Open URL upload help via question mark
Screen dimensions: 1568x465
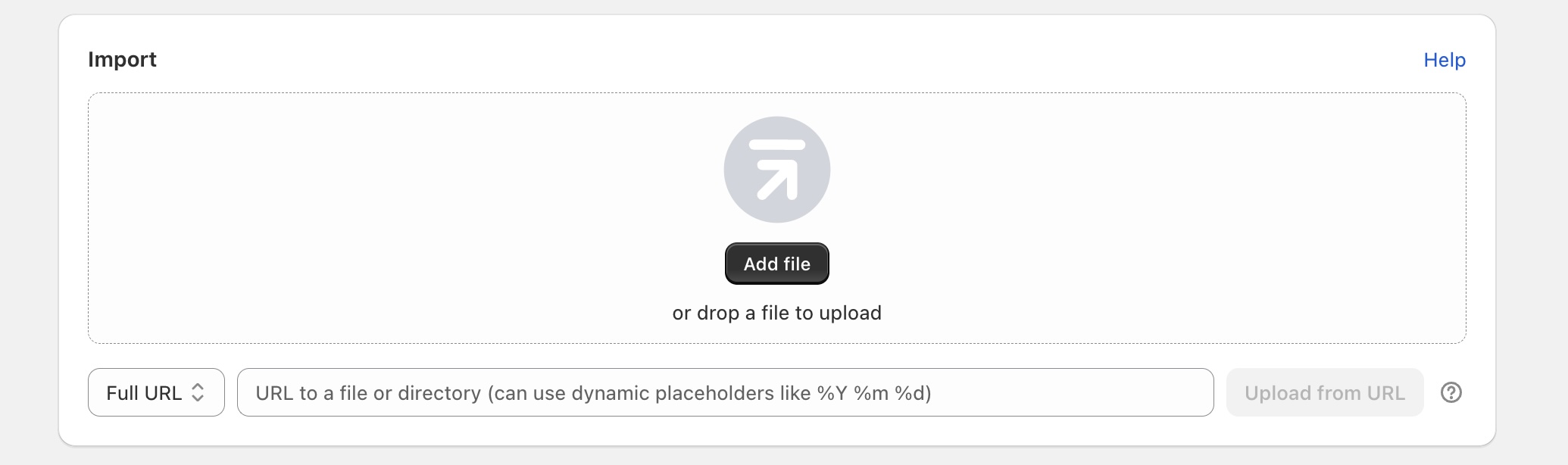coord(1451,392)
